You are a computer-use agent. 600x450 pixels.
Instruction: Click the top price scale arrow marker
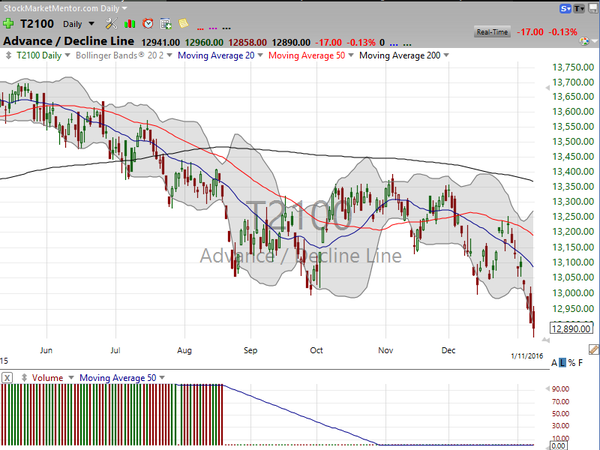point(548,88)
